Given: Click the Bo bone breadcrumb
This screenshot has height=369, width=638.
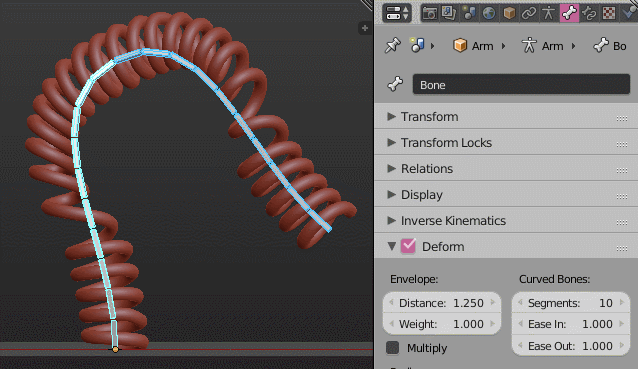Looking at the screenshot, I should pos(610,46).
